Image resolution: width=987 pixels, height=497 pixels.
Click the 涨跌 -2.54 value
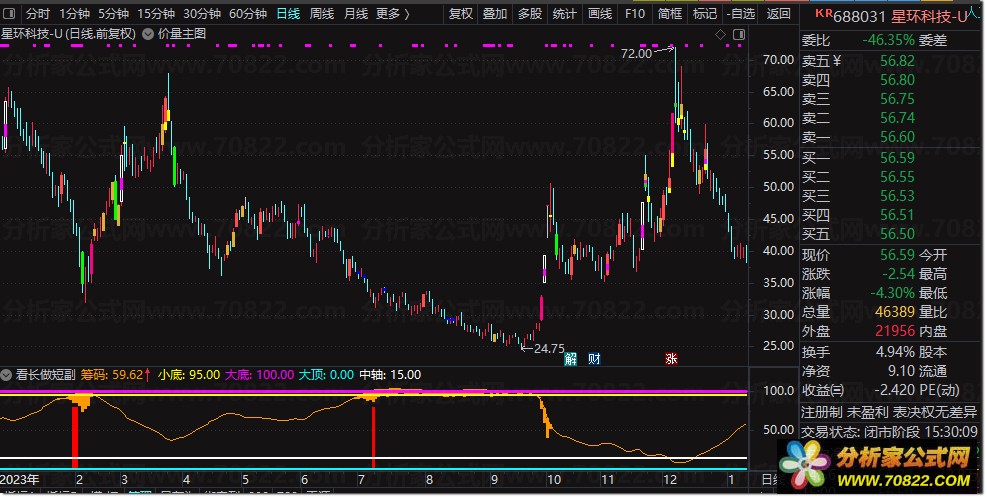[898, 274]
